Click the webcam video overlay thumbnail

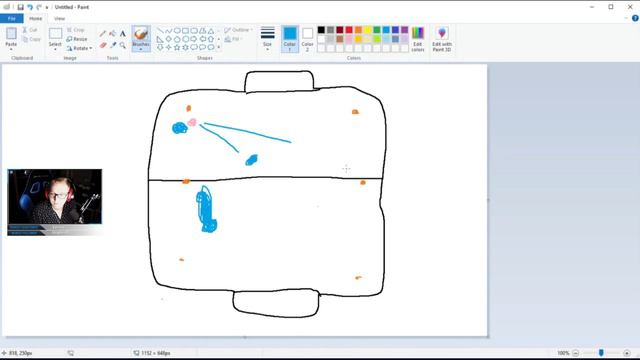click(55, 202)
